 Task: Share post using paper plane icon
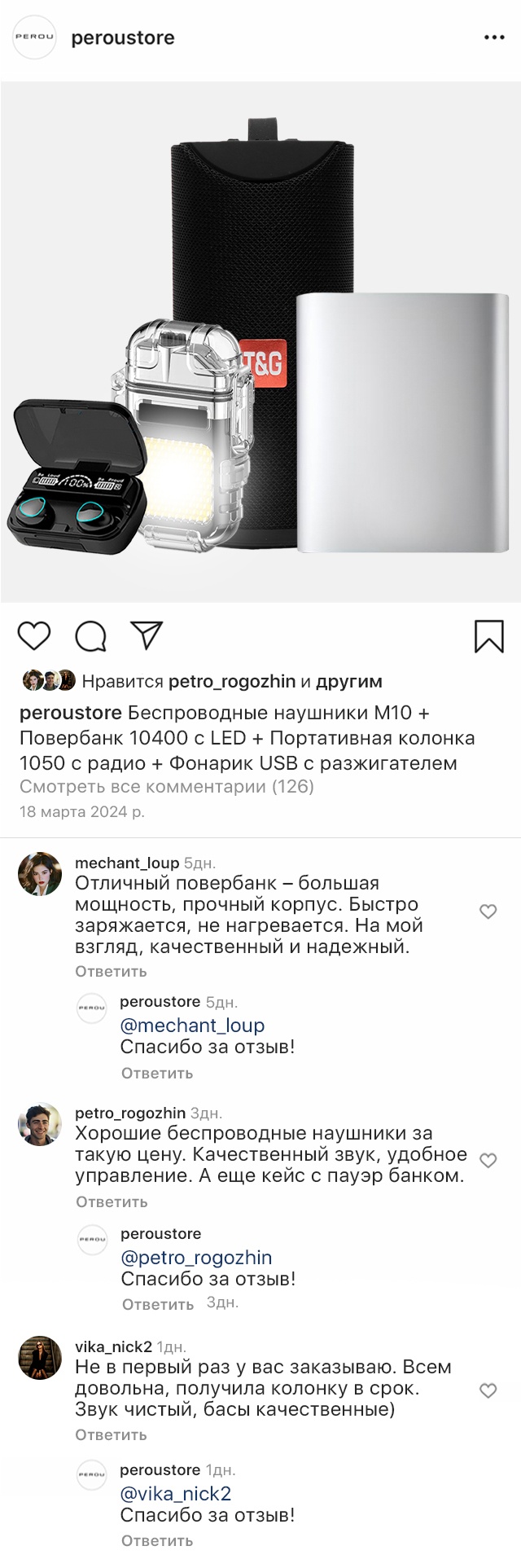(x=147, y=635)
